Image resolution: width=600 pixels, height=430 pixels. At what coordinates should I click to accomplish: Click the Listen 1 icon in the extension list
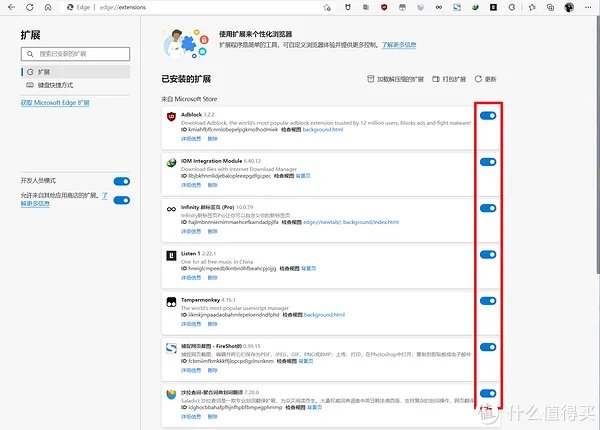(171, 255)
